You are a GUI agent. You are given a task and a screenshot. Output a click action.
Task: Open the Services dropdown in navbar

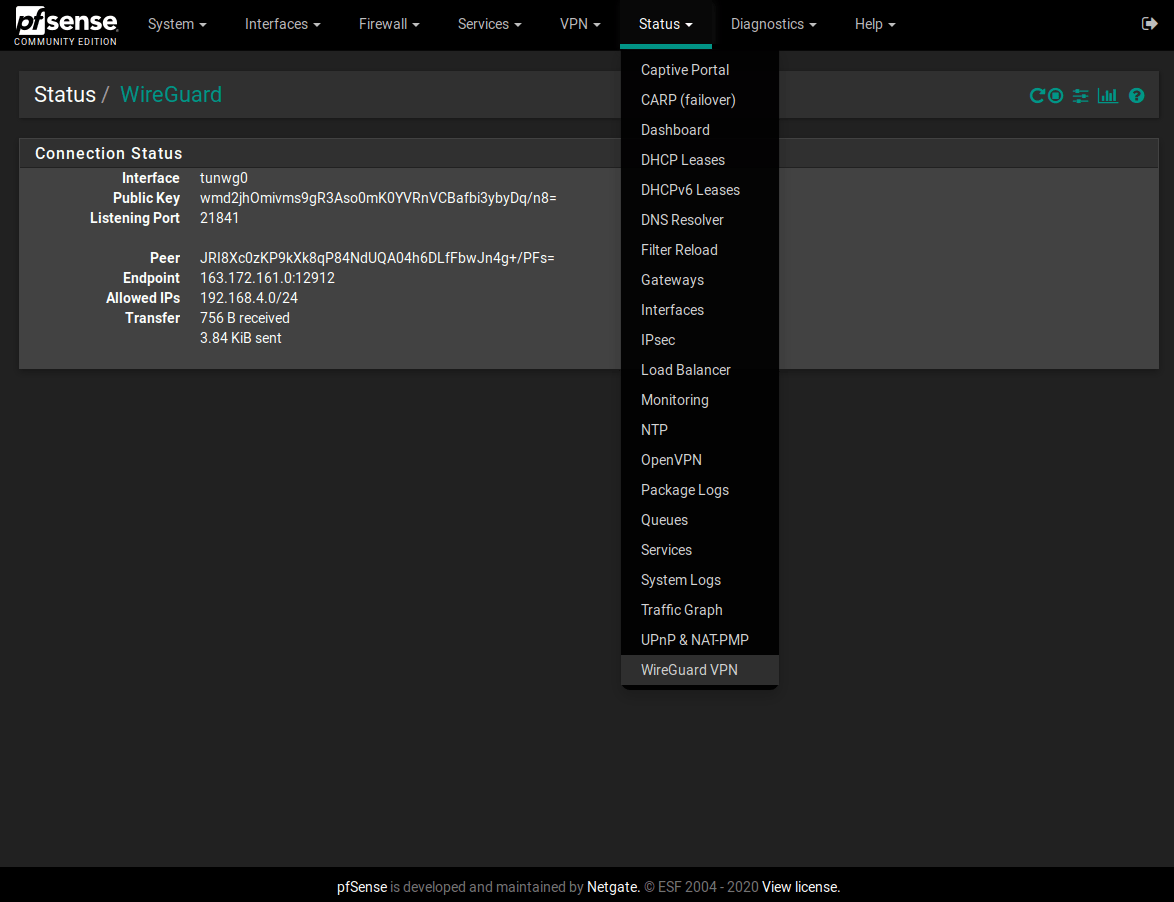[x=489, y=24]
